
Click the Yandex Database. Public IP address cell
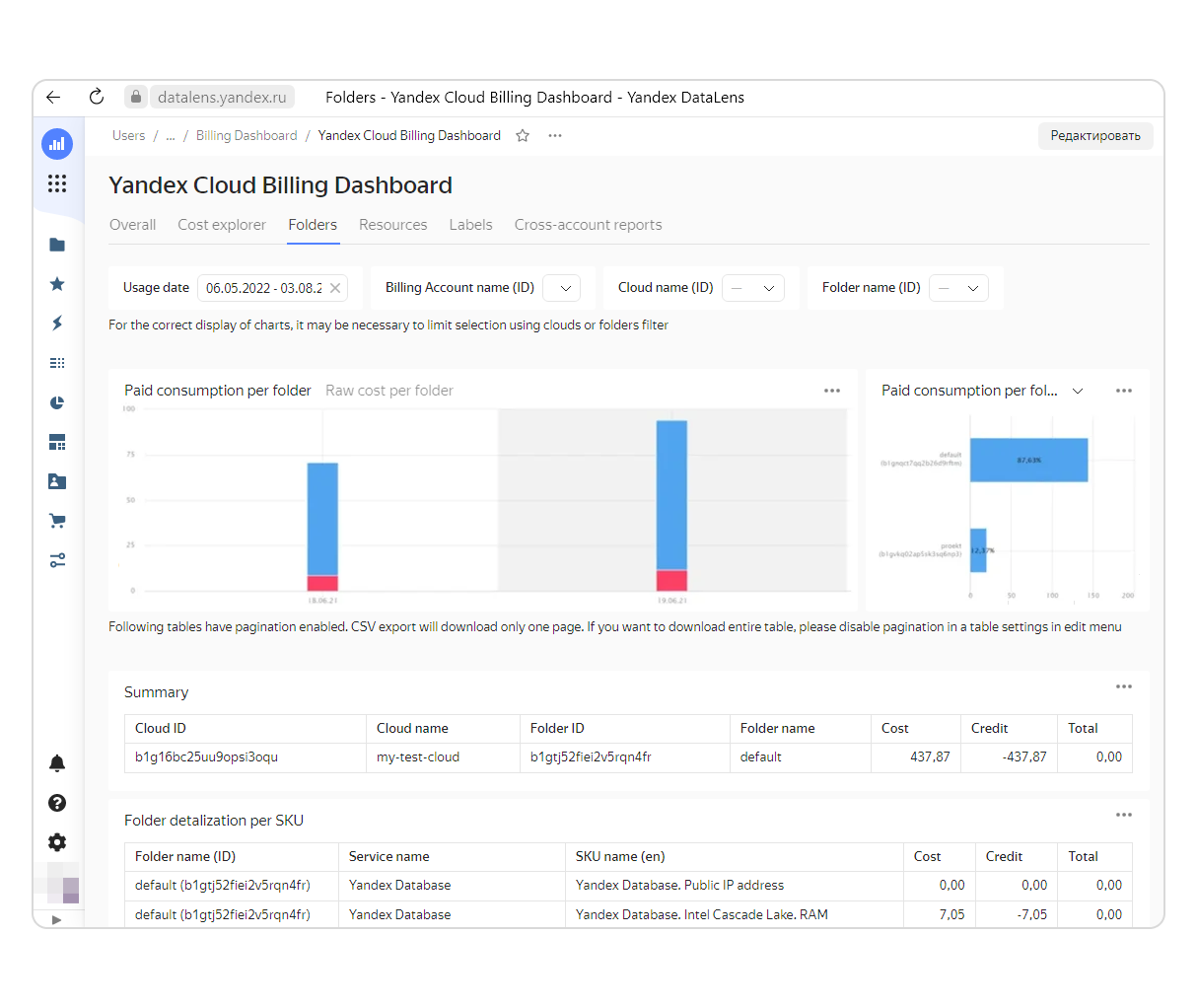point(735,886)
